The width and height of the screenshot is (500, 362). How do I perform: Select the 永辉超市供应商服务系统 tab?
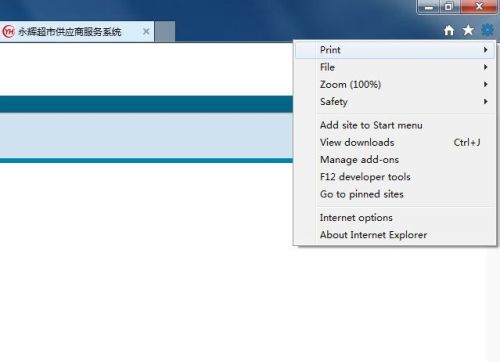coord(77,32)
